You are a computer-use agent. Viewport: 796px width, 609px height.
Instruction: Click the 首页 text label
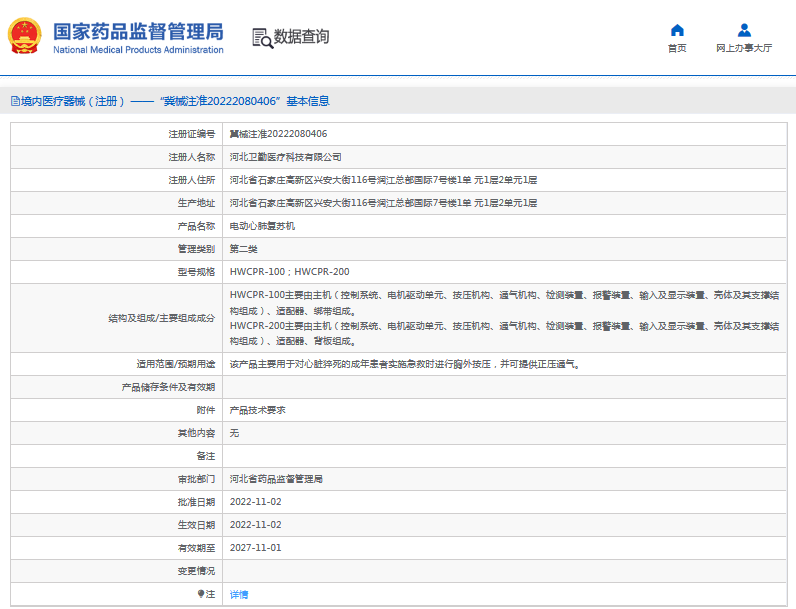677,48
